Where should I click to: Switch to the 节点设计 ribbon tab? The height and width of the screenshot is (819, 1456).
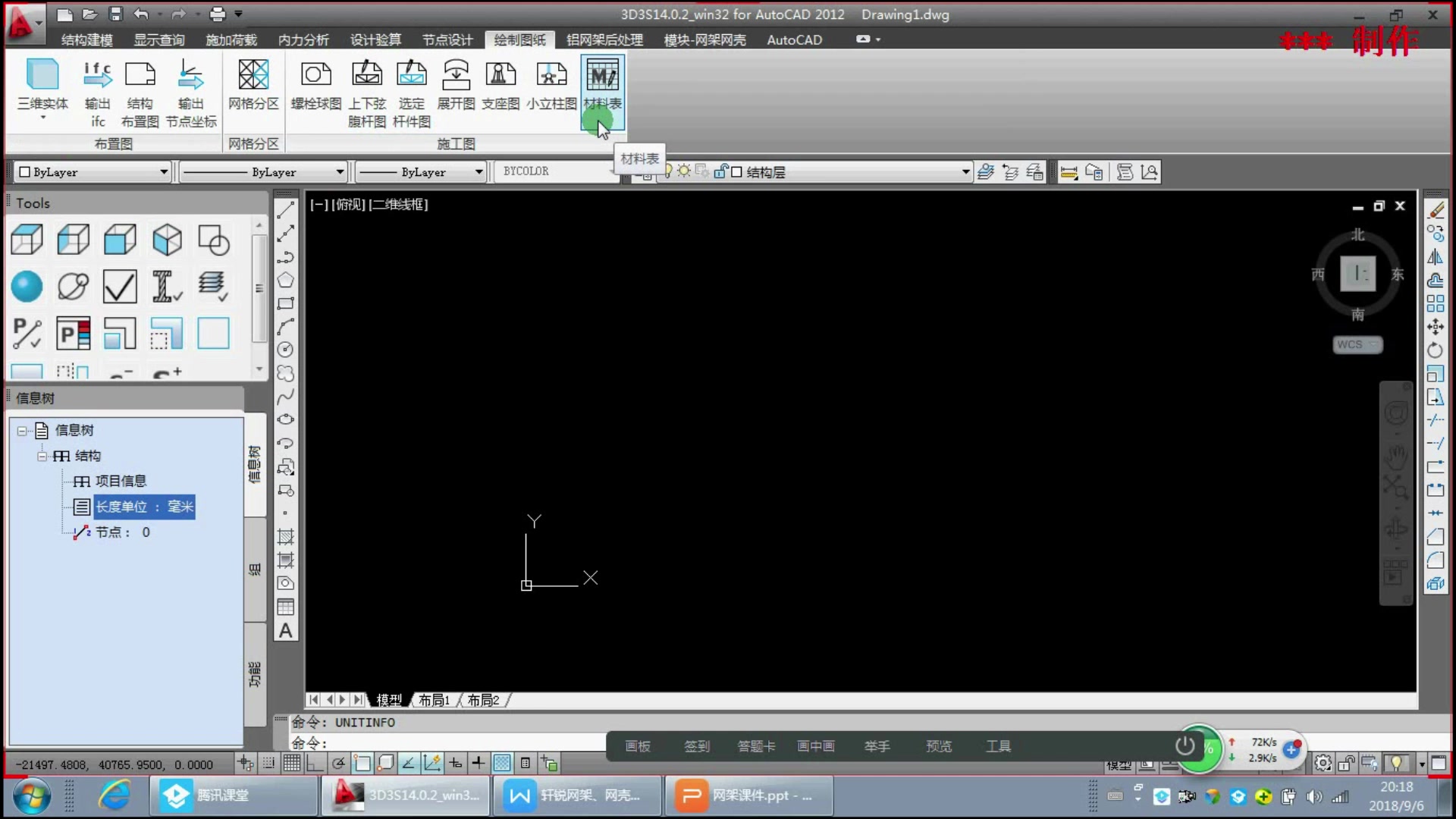click(447, 40)
